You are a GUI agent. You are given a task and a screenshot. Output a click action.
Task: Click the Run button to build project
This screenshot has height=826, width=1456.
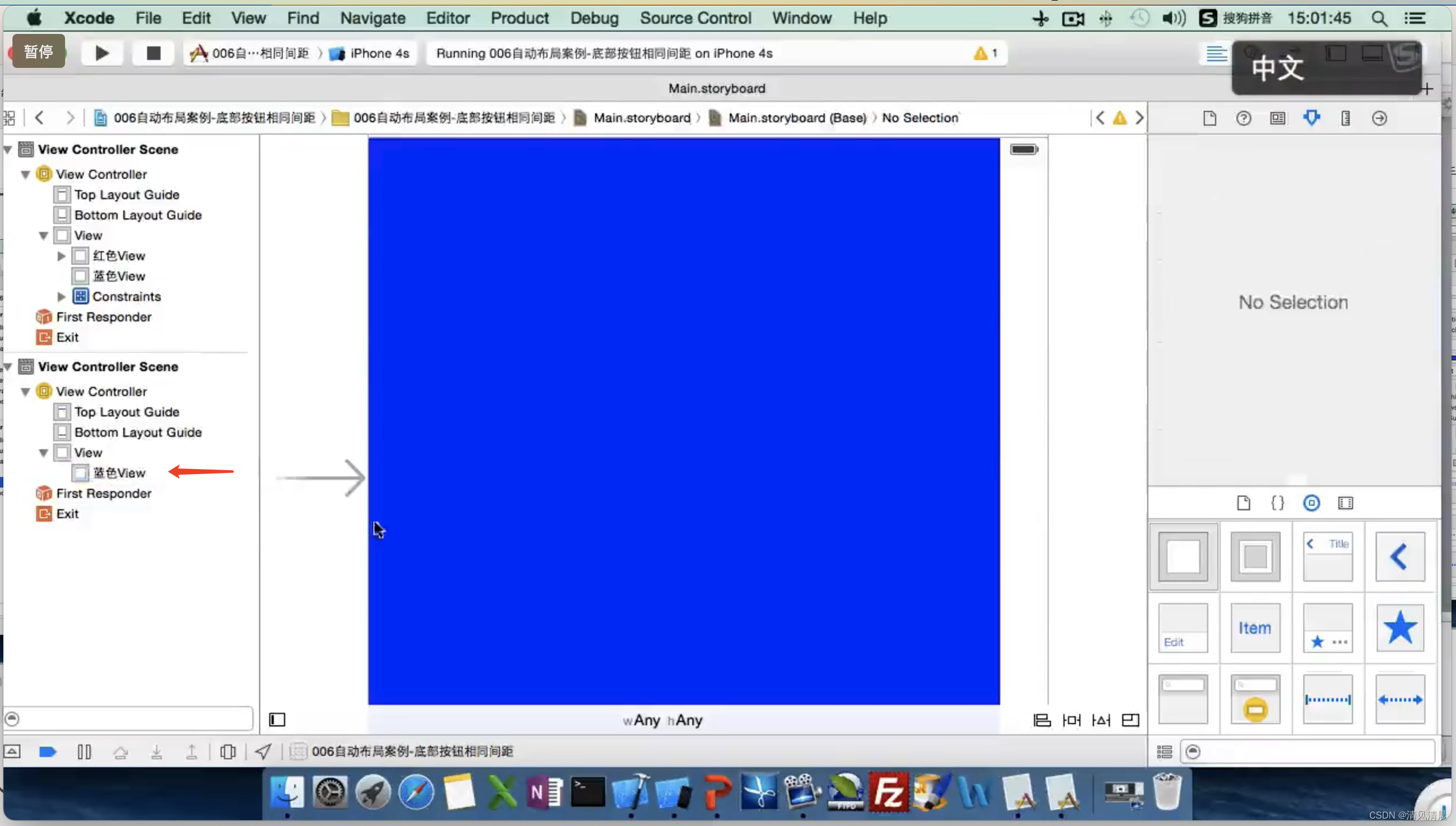coord(101,52)
